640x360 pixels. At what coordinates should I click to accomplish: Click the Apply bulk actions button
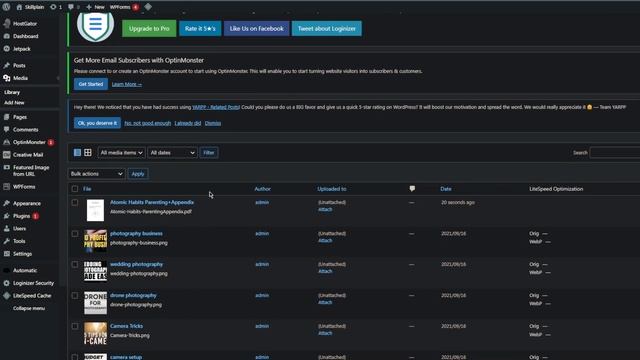(x=138, y=174)
